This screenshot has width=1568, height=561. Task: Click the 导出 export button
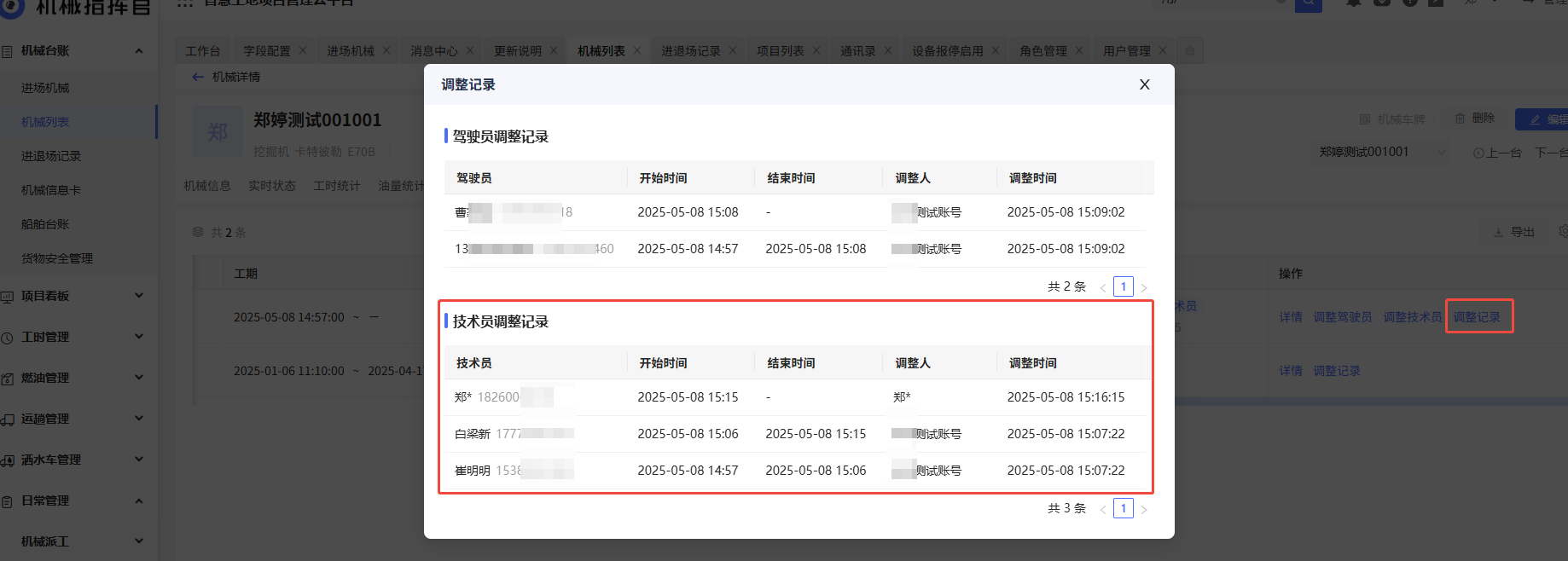tap(1513, 232)
